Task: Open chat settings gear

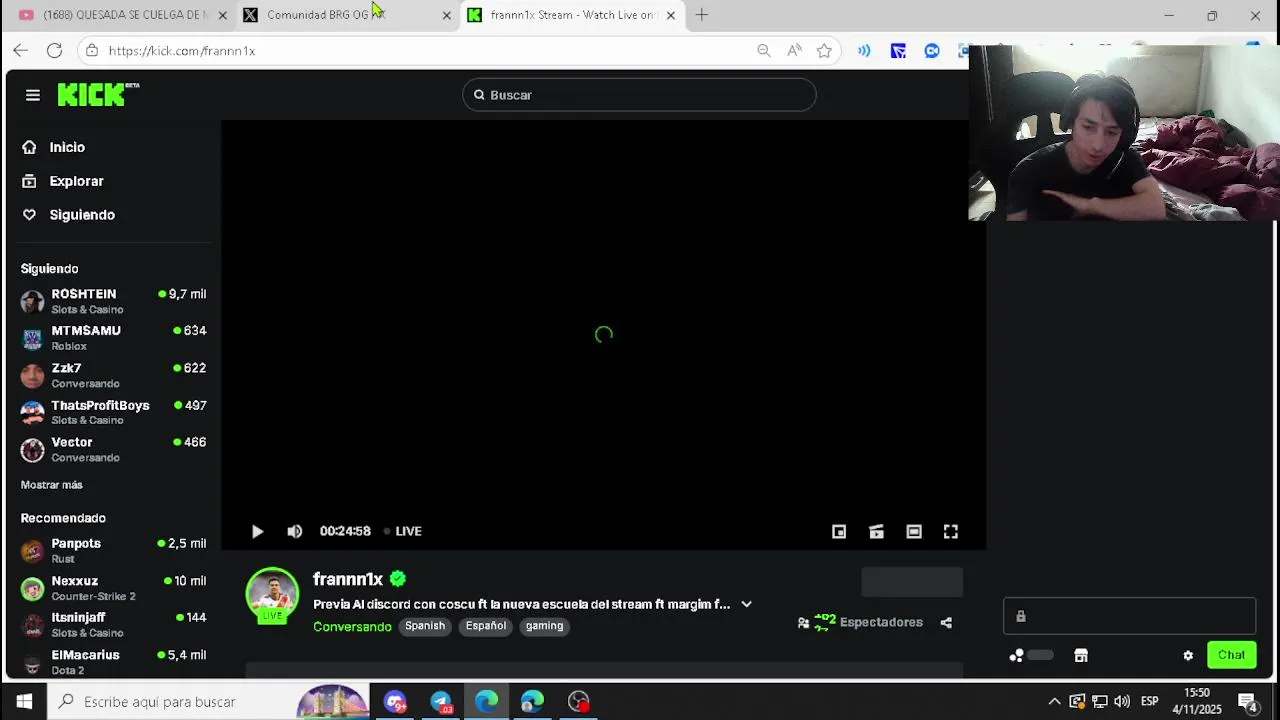Action: pos(1188,656)
